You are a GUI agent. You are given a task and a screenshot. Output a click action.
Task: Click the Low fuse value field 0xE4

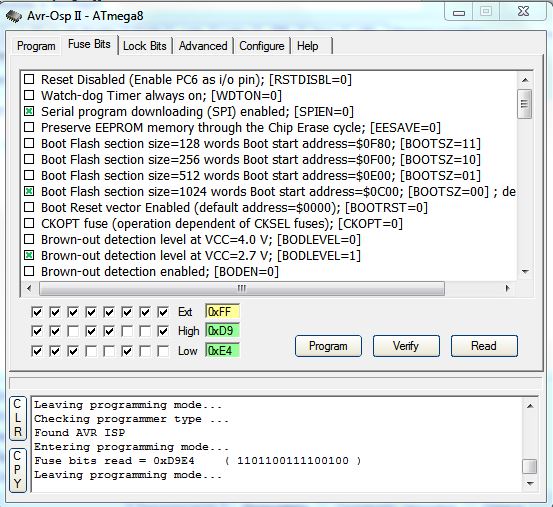(x=223, y=350)
